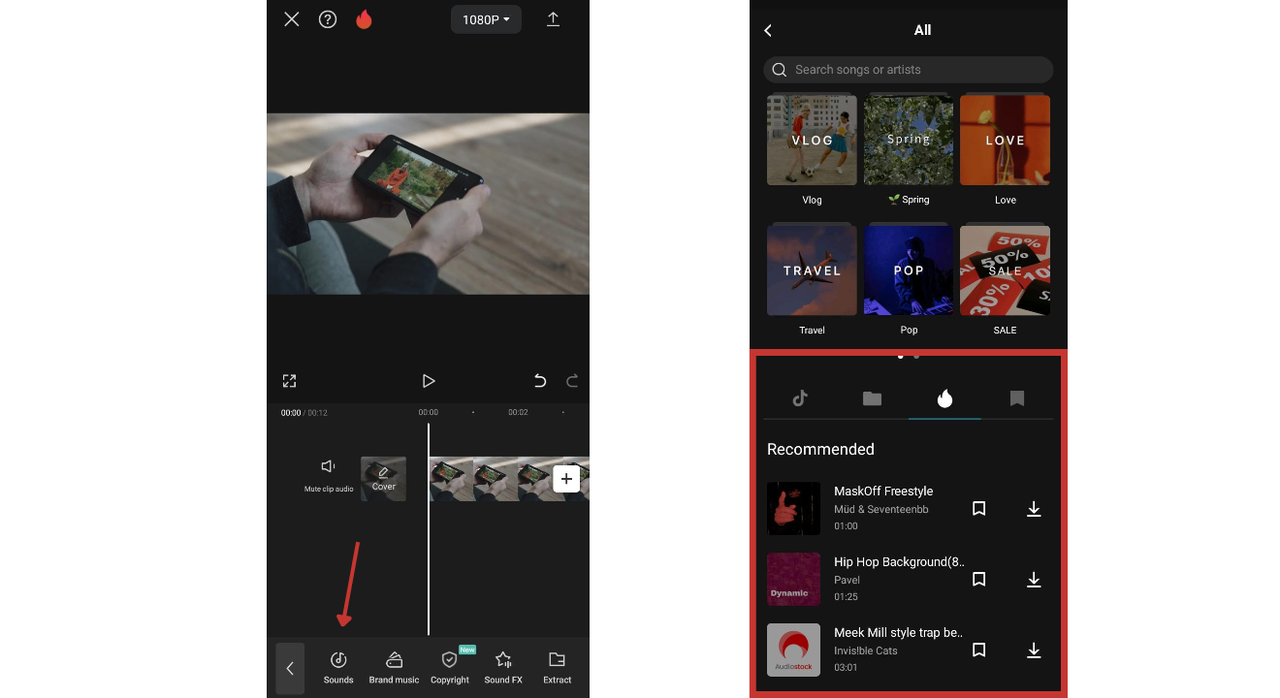The image size is (1280, 698).
Task: Open the SALE music category
Action: pos(1005,279)
